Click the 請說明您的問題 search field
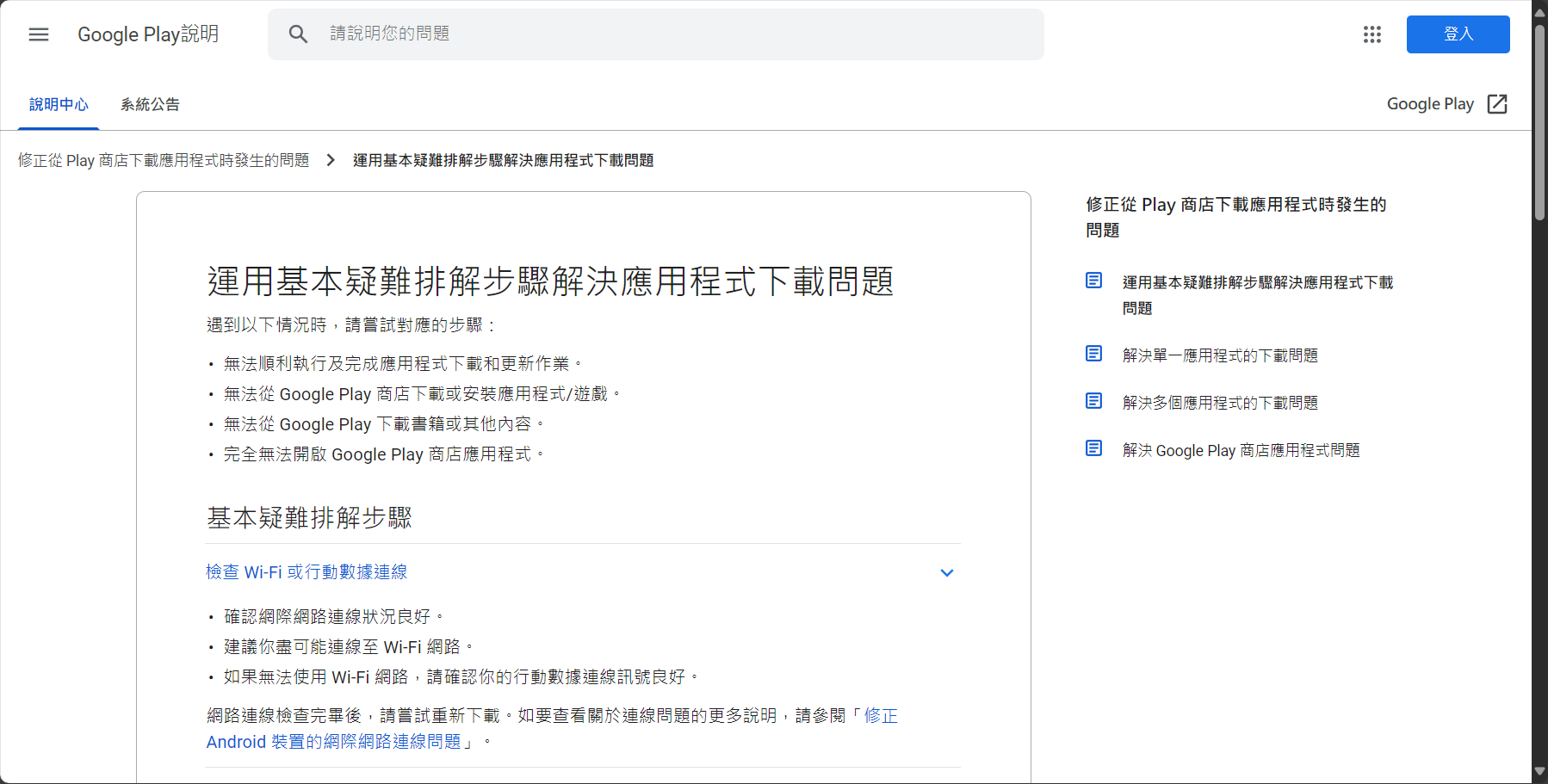 point(656,34)
